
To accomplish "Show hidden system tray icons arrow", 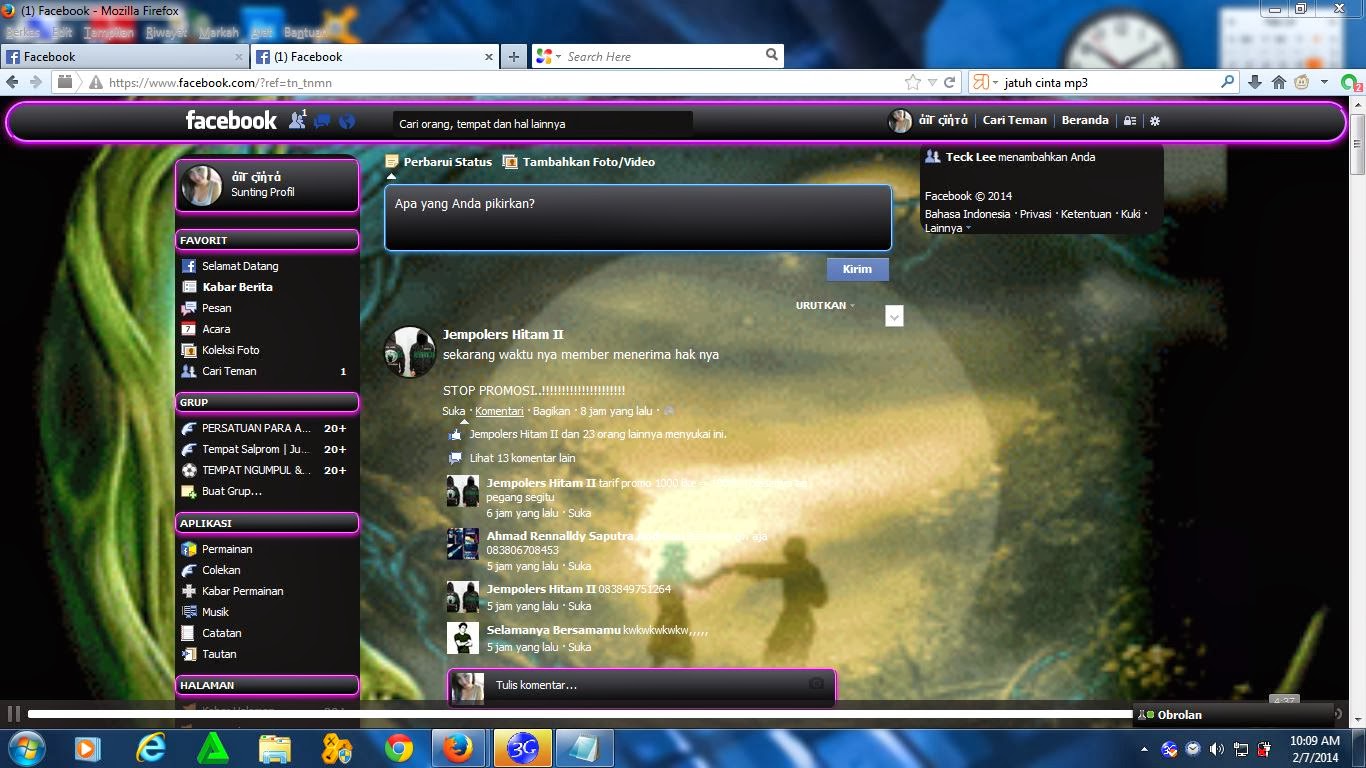I will click(1144, 749).
